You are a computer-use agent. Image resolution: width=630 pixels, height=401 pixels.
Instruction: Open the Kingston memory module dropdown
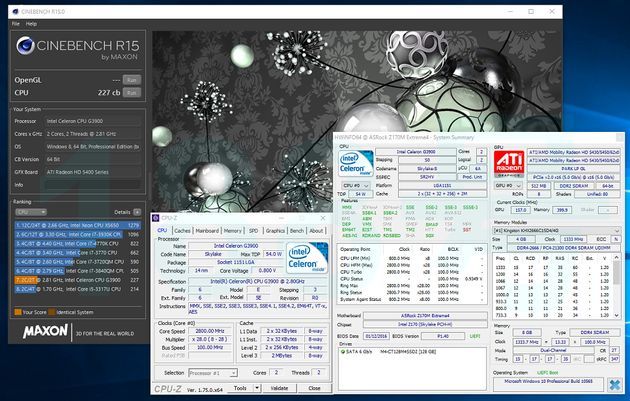[x=557, y=231]
